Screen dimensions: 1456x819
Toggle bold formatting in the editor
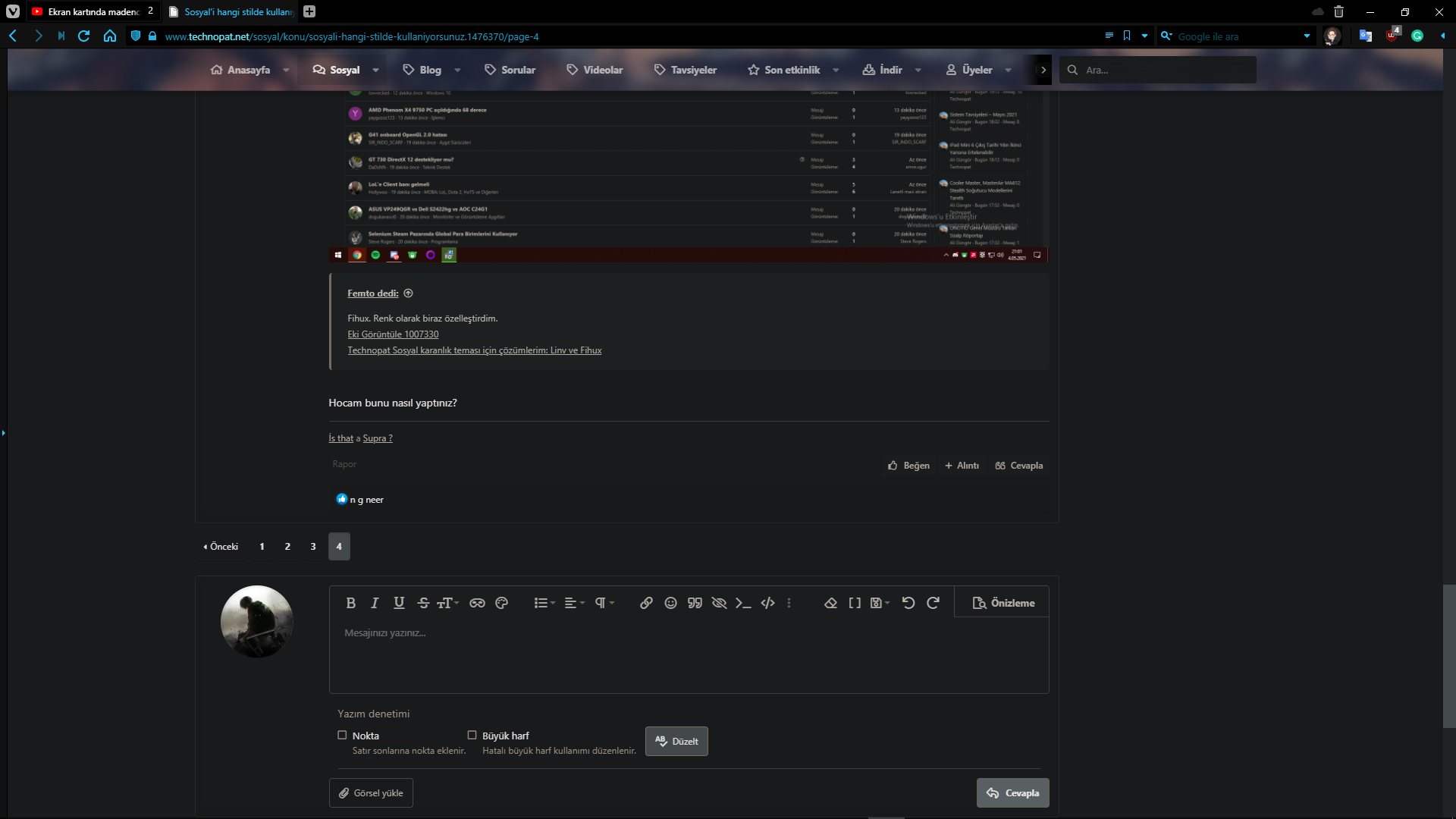(x=350, y=603)
